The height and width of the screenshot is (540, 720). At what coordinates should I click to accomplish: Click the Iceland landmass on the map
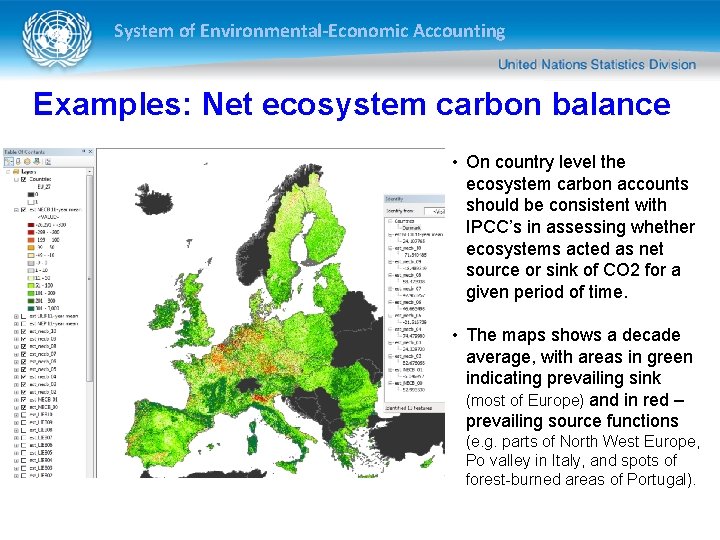click(x=154, y=201)
